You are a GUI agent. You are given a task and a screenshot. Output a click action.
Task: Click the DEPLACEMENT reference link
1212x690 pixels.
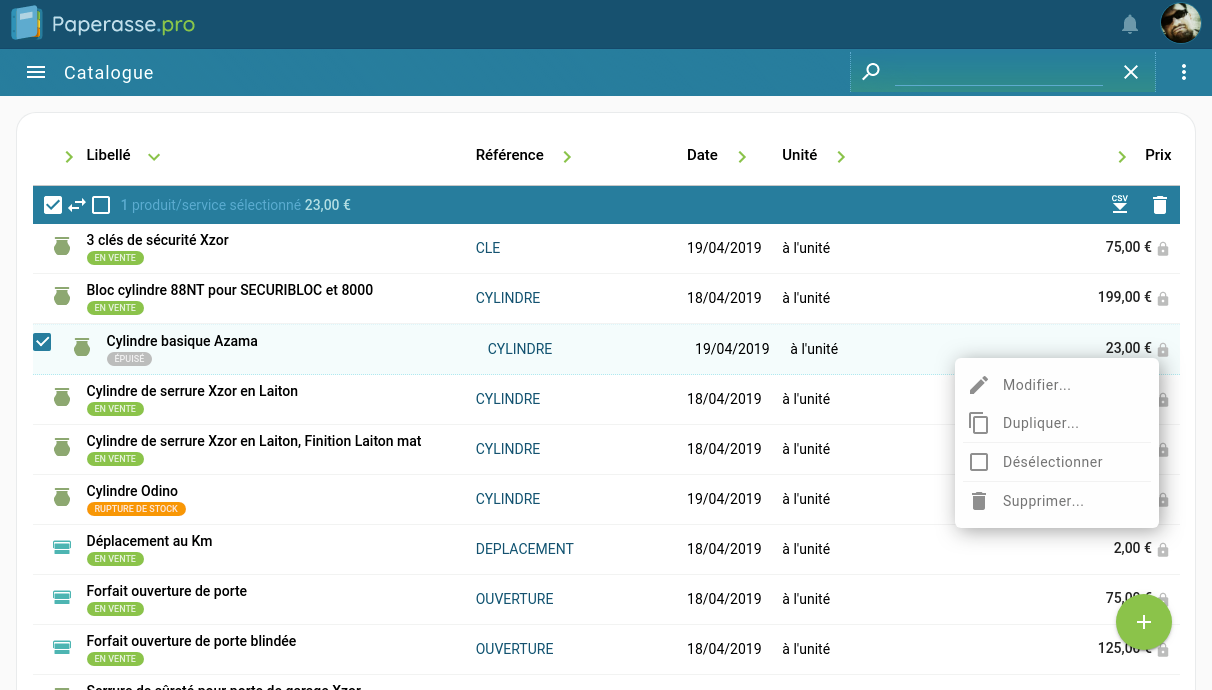[x=524, y=549]
